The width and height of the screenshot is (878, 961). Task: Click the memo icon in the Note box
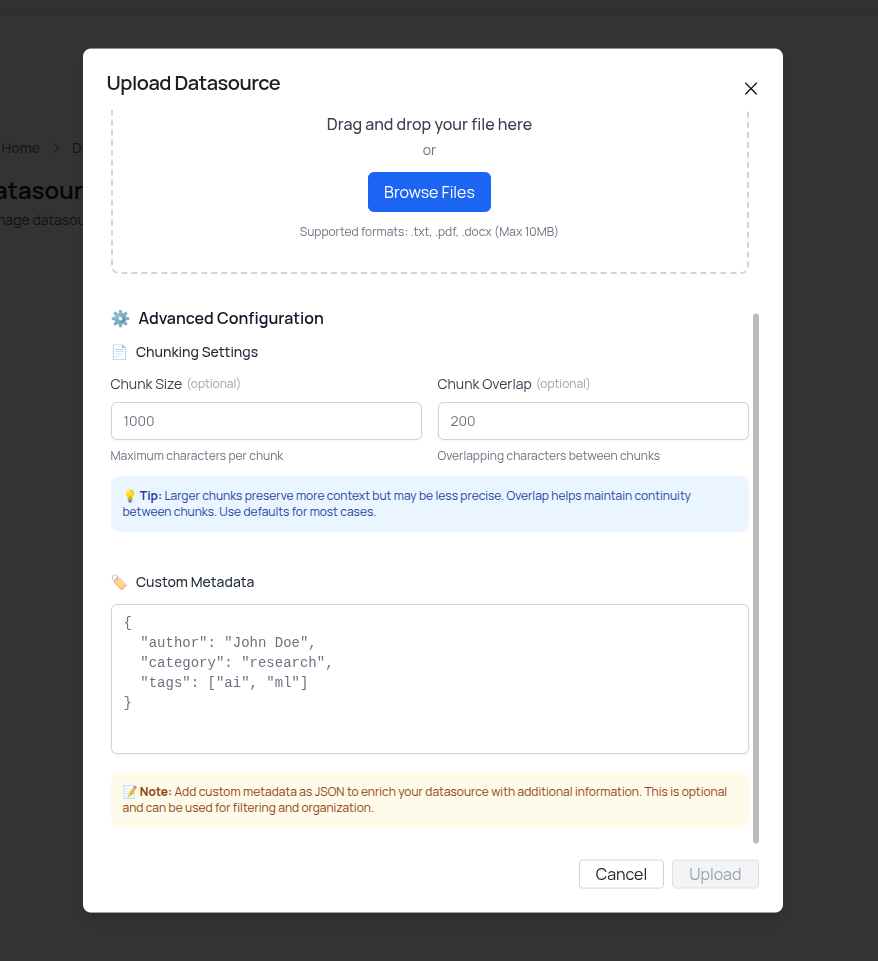(x=130, y=792)
